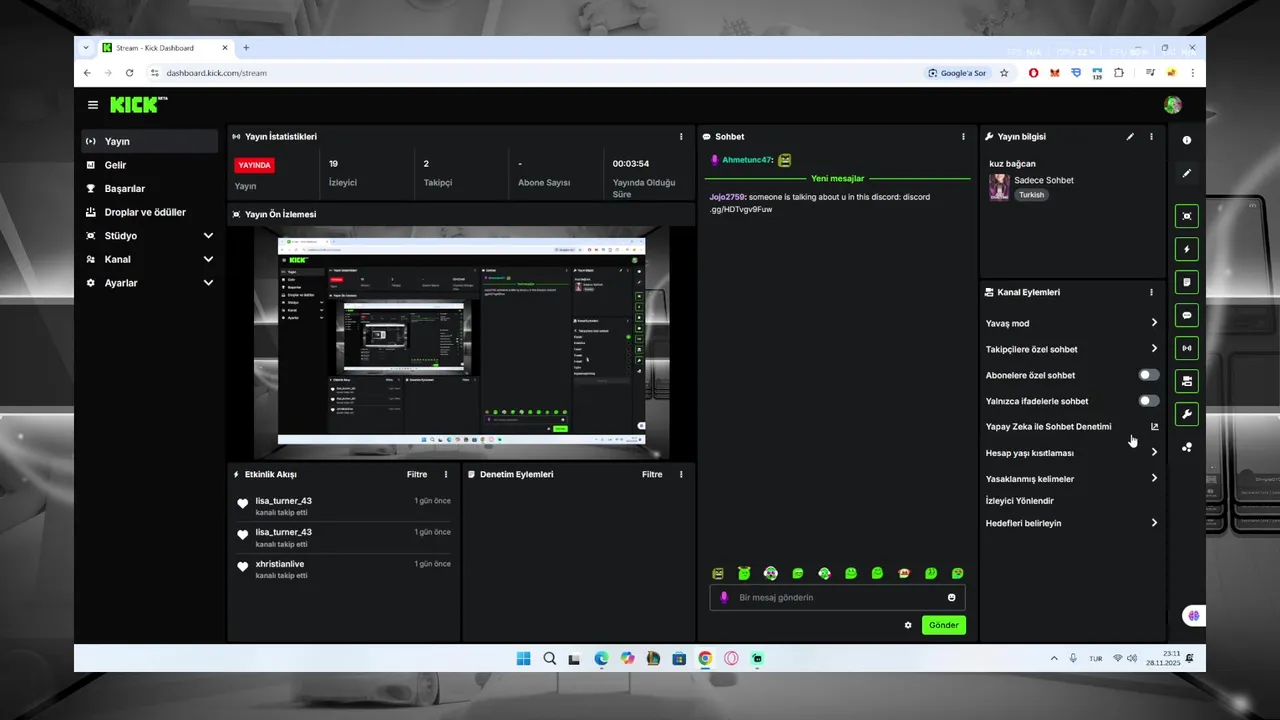
Task: Click İzleyici Yönlendir action
Action: [x=1020, y=501]
